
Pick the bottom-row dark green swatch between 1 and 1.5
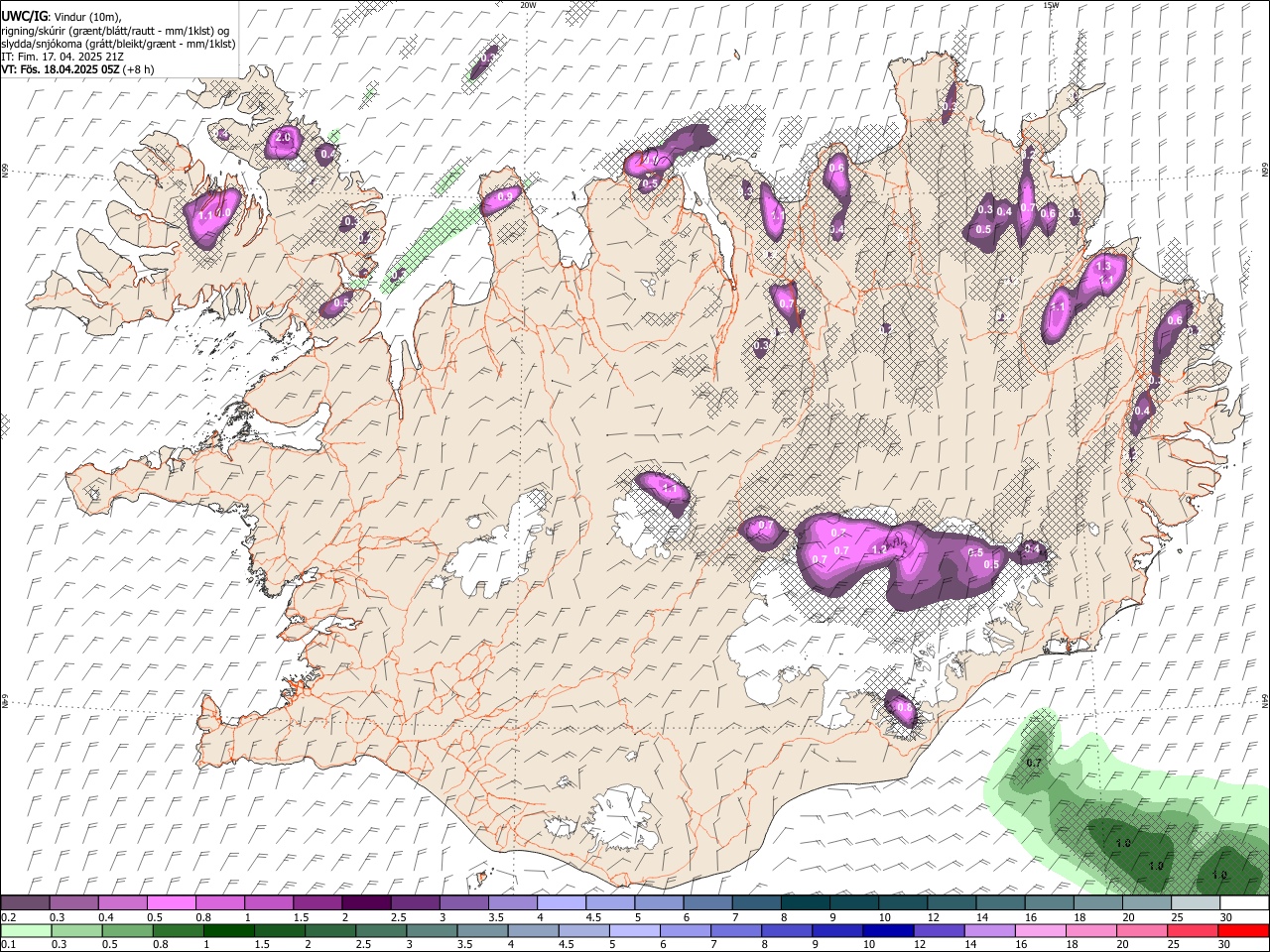(228, 930)
